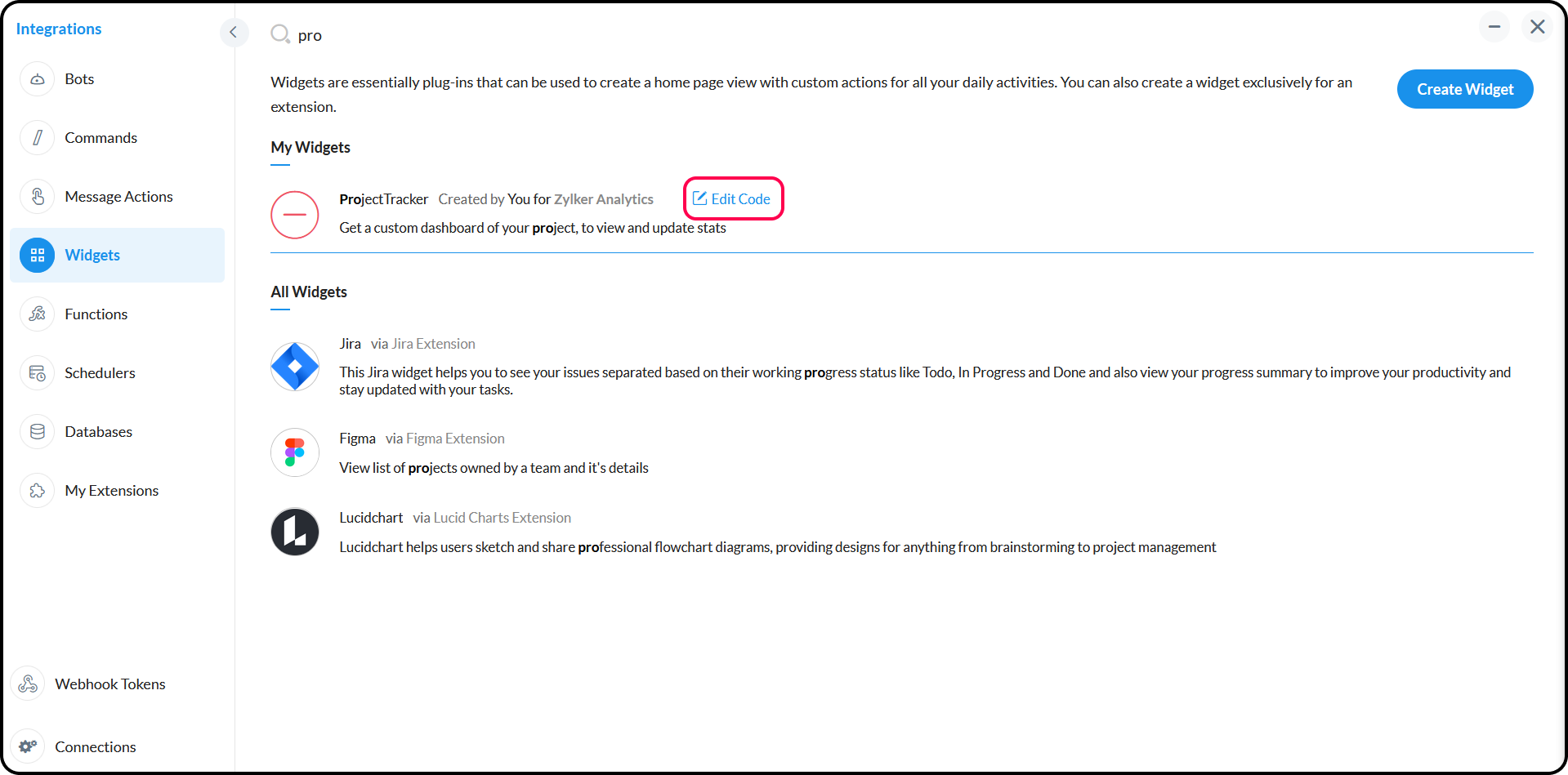The height and width of the screenshot is (775, 1568).
Task: Open the Jira widget logo
Action: click(295, 367)
